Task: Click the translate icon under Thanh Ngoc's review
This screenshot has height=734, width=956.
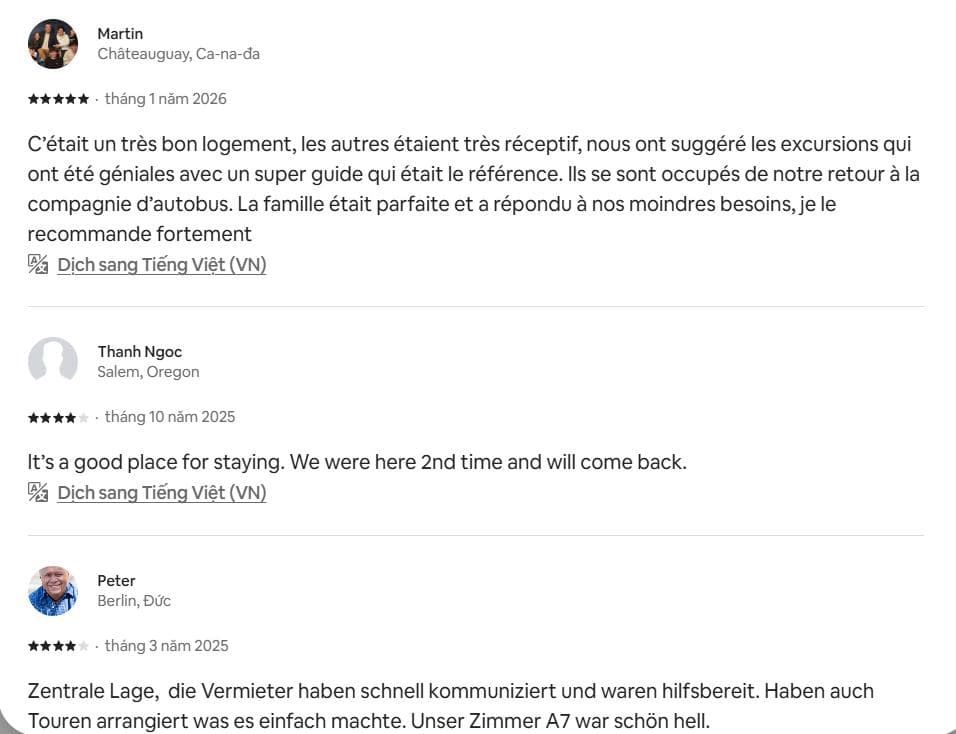Action: [x=38, y=491]
